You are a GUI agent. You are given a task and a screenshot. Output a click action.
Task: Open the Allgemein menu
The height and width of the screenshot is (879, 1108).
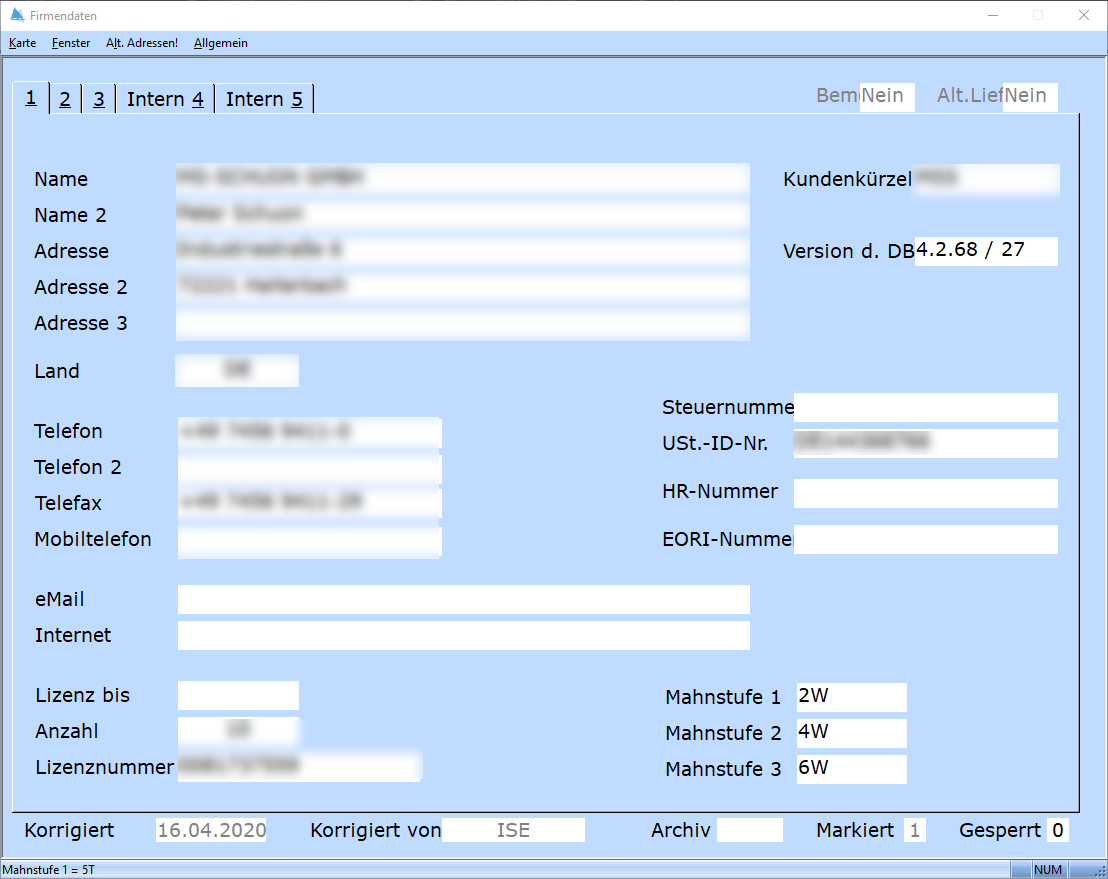point(221,43)
